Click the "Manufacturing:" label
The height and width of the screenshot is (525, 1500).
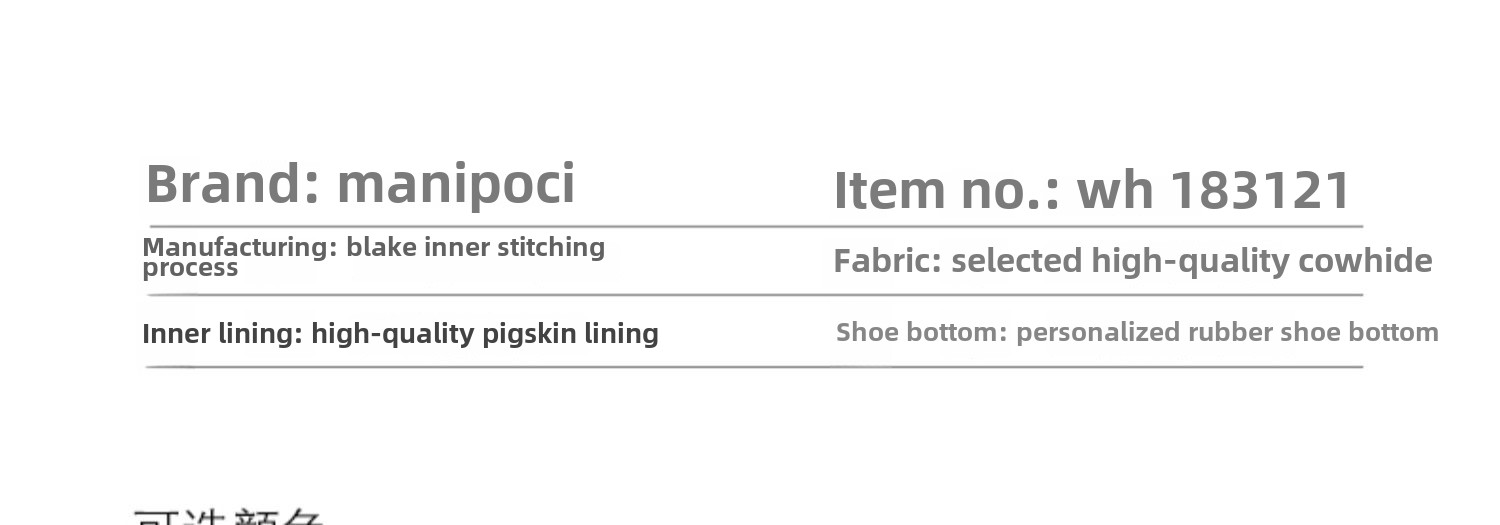[240, 247]
